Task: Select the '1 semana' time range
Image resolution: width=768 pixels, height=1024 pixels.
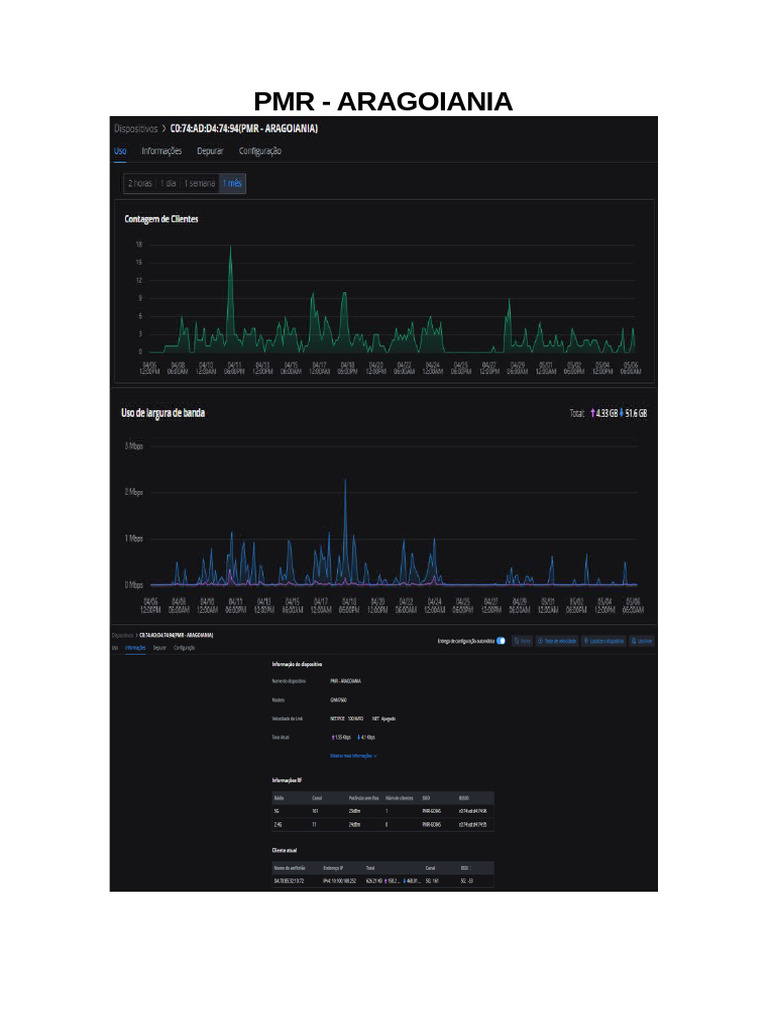Action: click(199, 184)
